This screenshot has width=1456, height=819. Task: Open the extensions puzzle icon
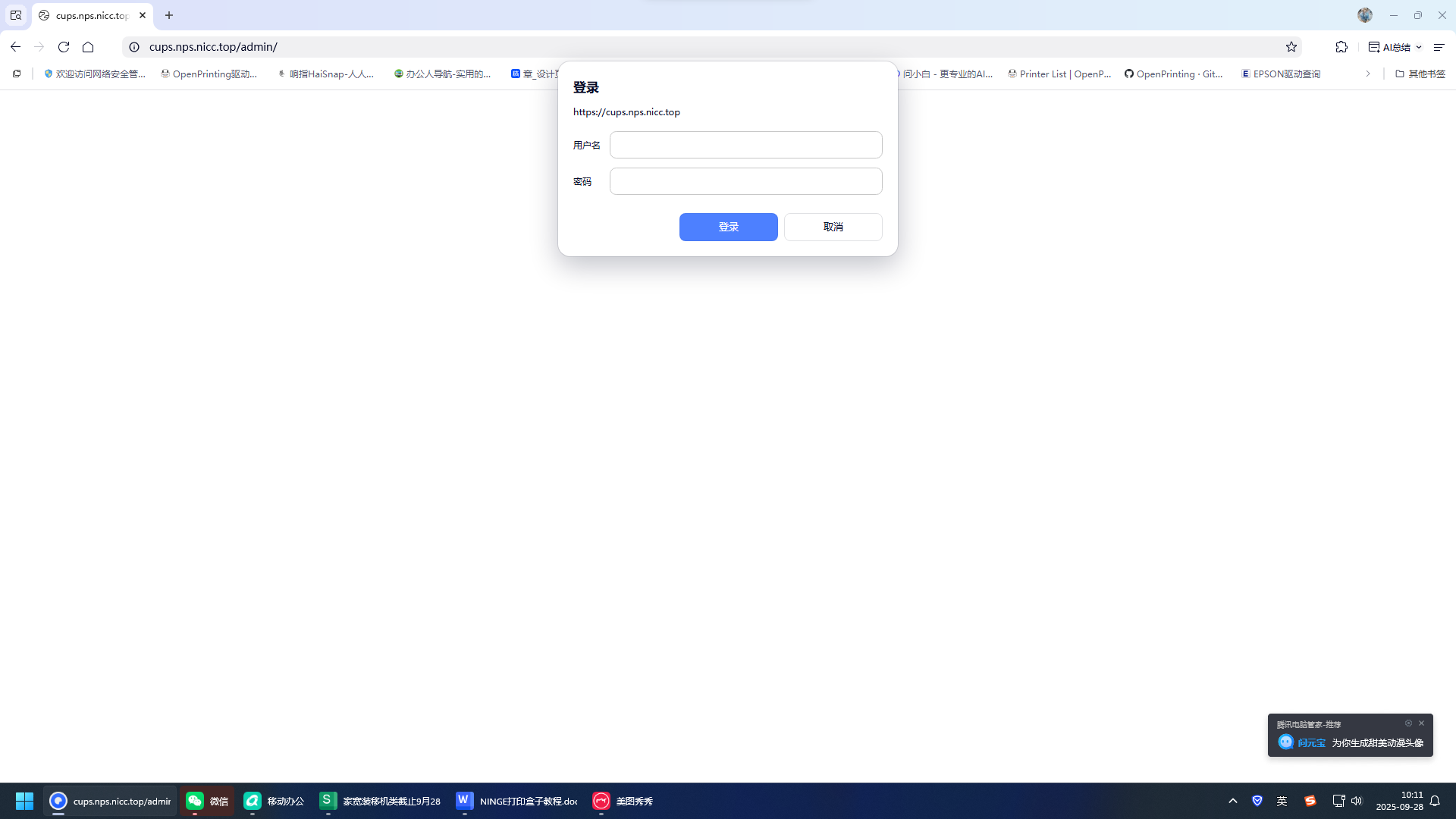click(x=1341, y=47)
